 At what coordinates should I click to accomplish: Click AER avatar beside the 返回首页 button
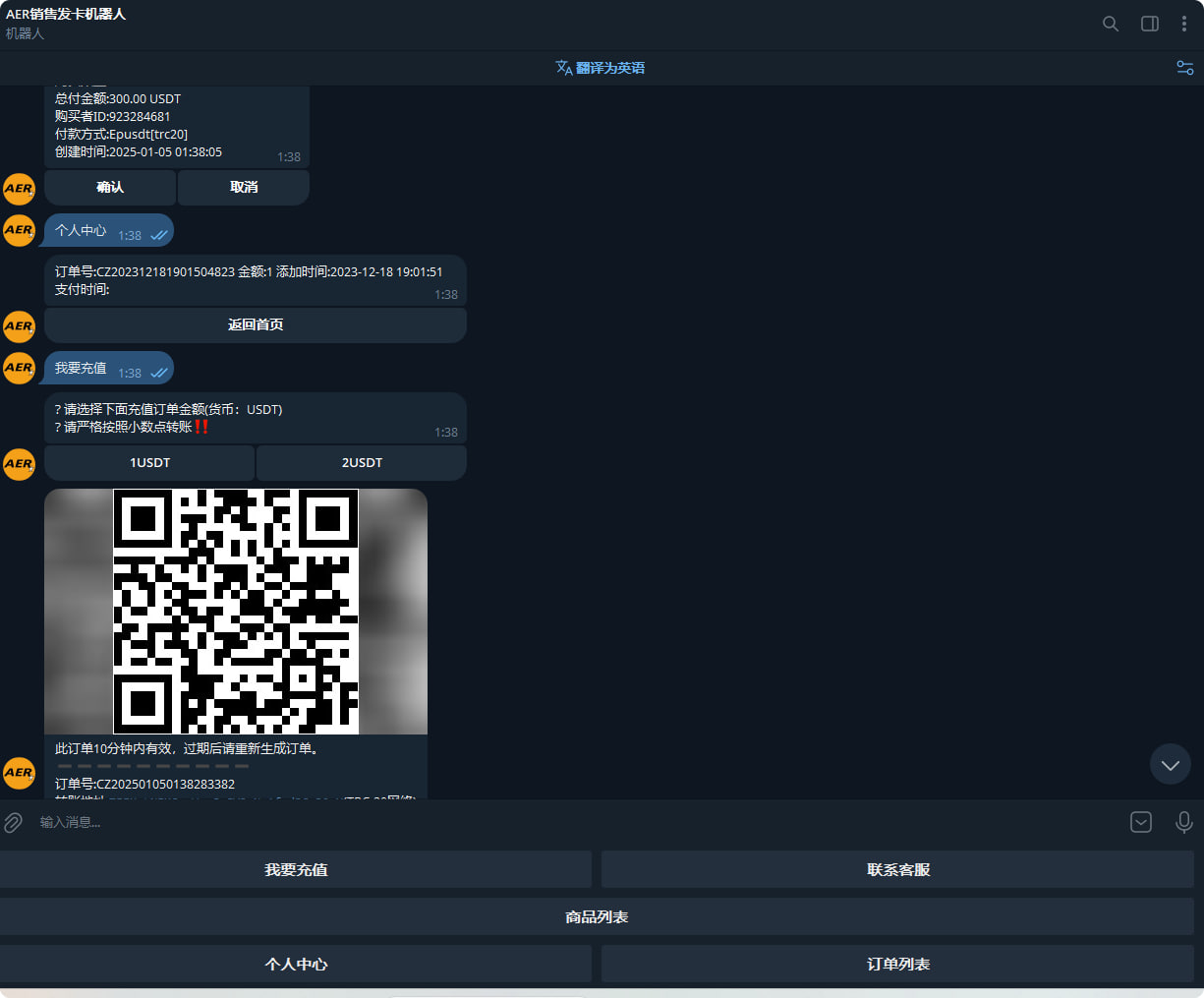[19, 326]
